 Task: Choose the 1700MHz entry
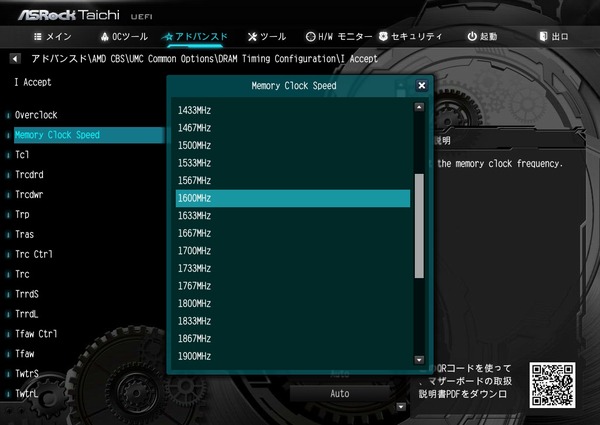pos(293,251)
